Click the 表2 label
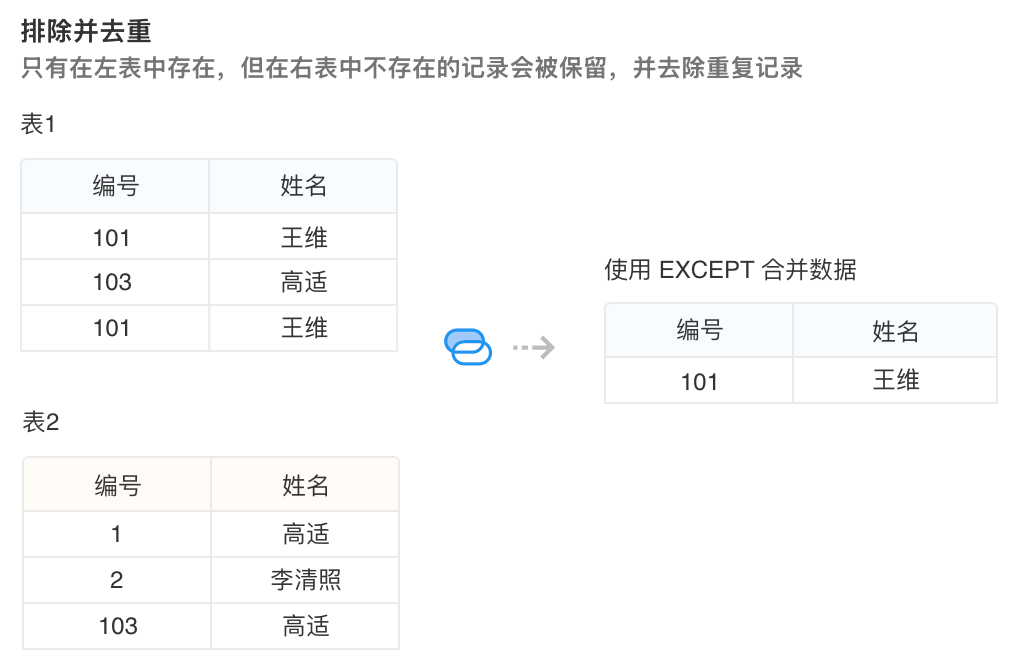The width and height of the screenshot is (1030, 654). (41, 422)
